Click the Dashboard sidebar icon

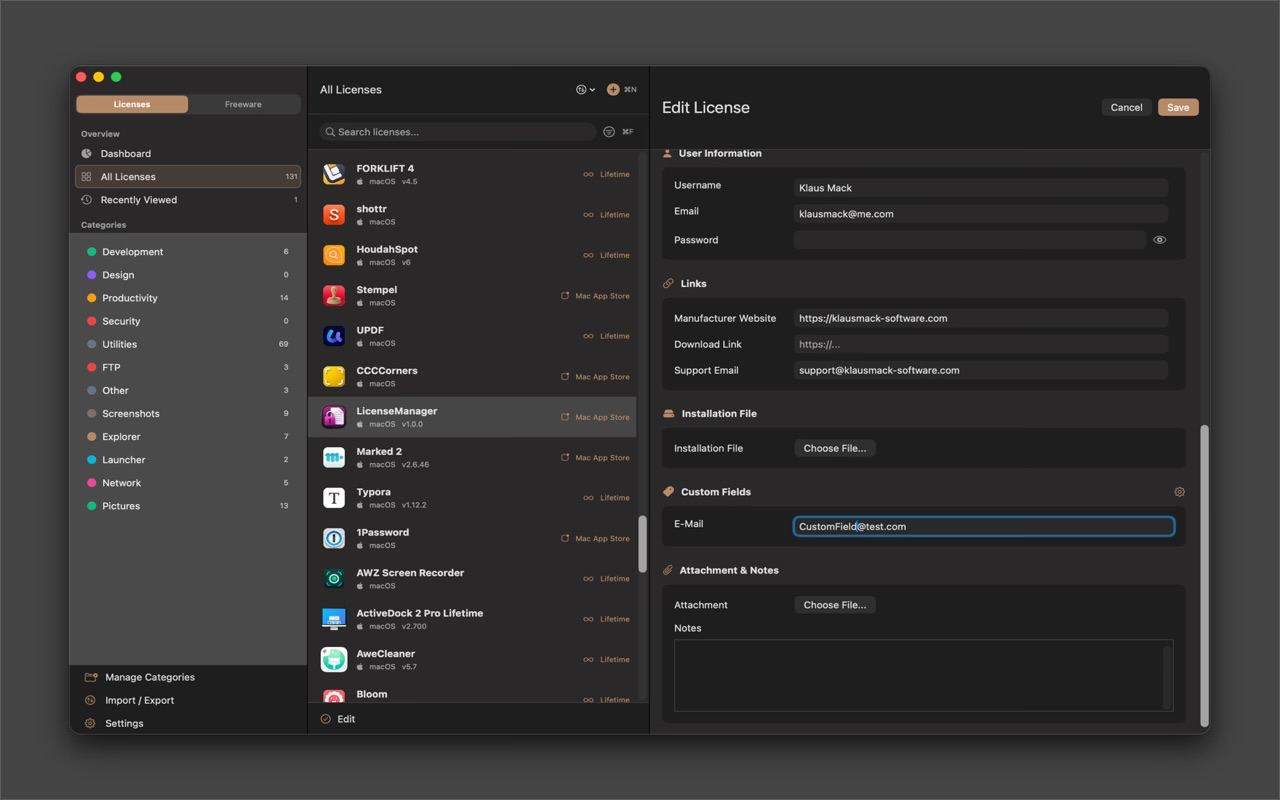click(87, 153)
